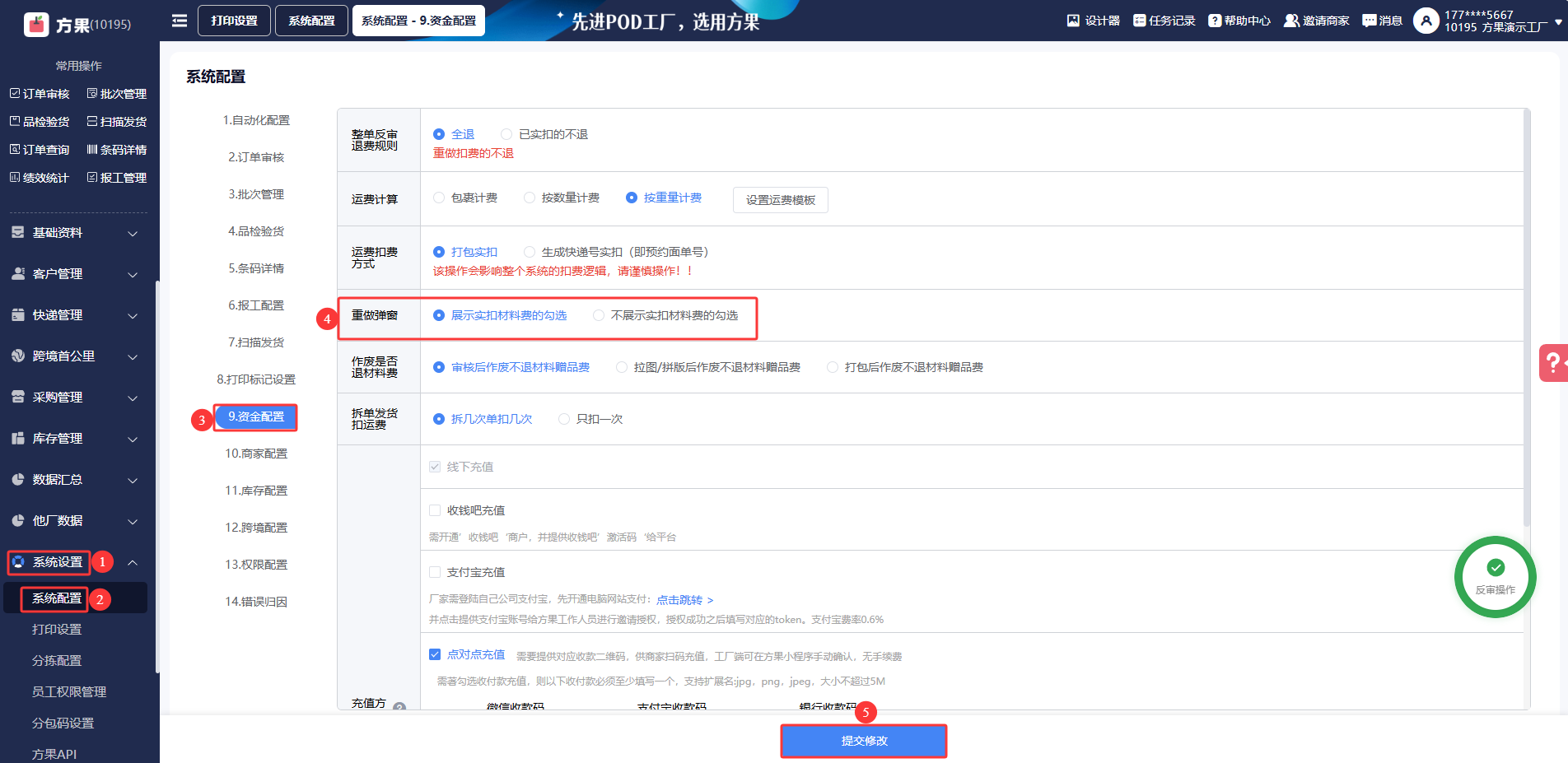Open the 设计器 designer icon
Image resolution: width=1568 pixels, height=763 pixels.
click(1073, 21)
